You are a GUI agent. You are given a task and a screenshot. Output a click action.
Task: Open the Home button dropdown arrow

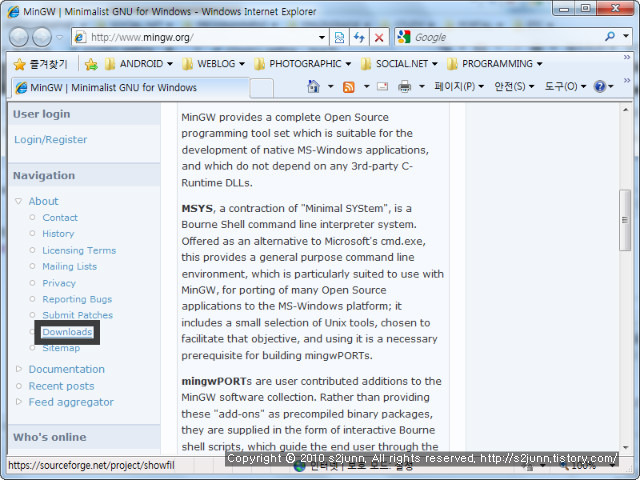pos(331,87)
